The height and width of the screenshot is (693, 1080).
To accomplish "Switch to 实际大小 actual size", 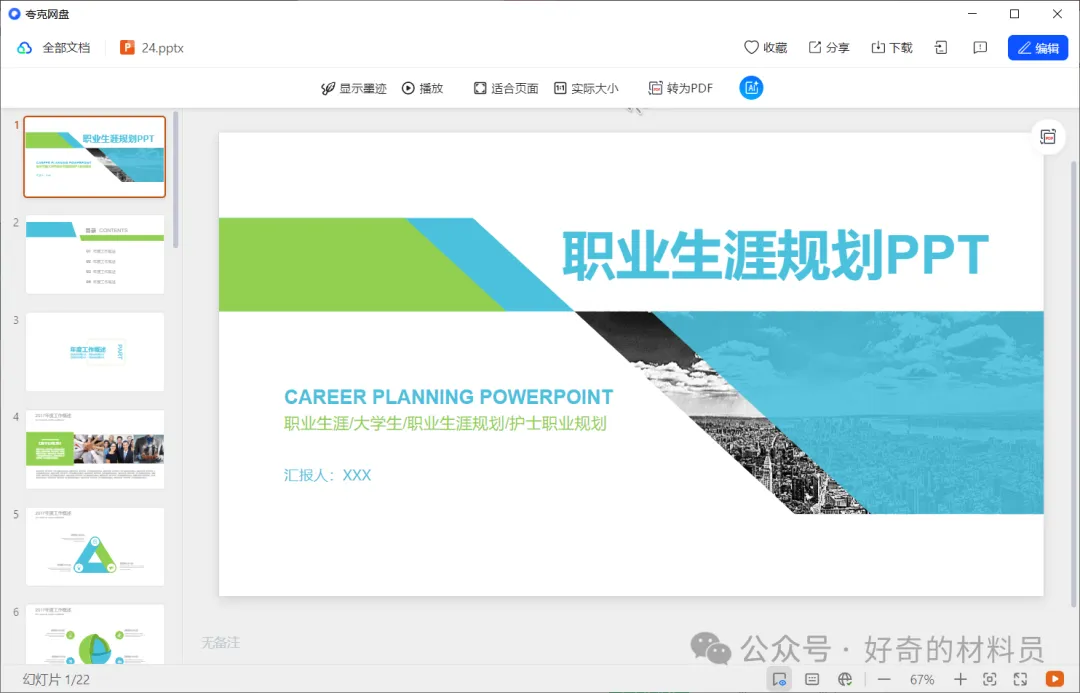I will [586, 88].
